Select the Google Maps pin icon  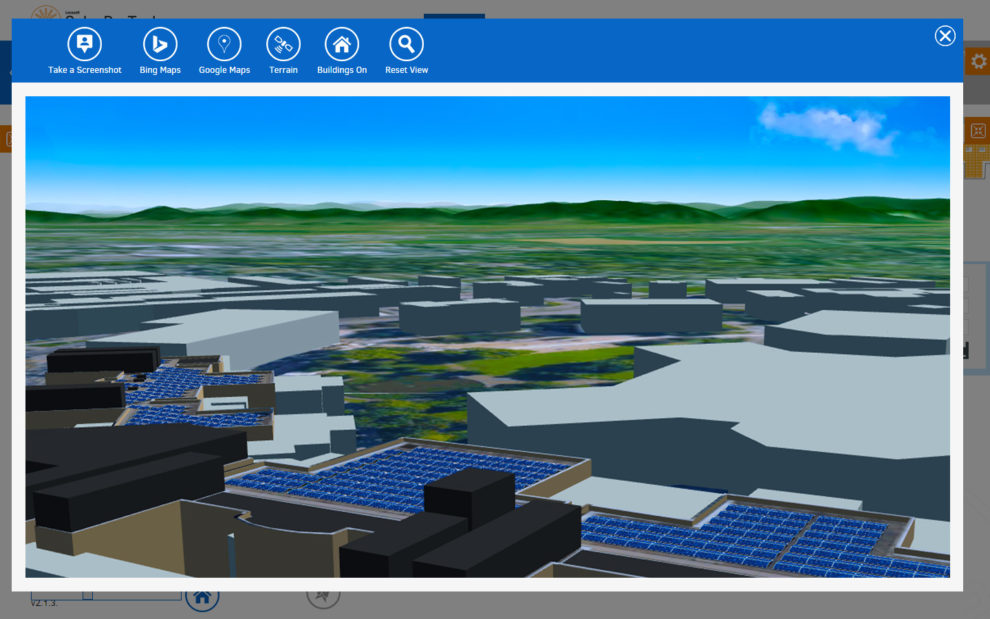(224, 44)
